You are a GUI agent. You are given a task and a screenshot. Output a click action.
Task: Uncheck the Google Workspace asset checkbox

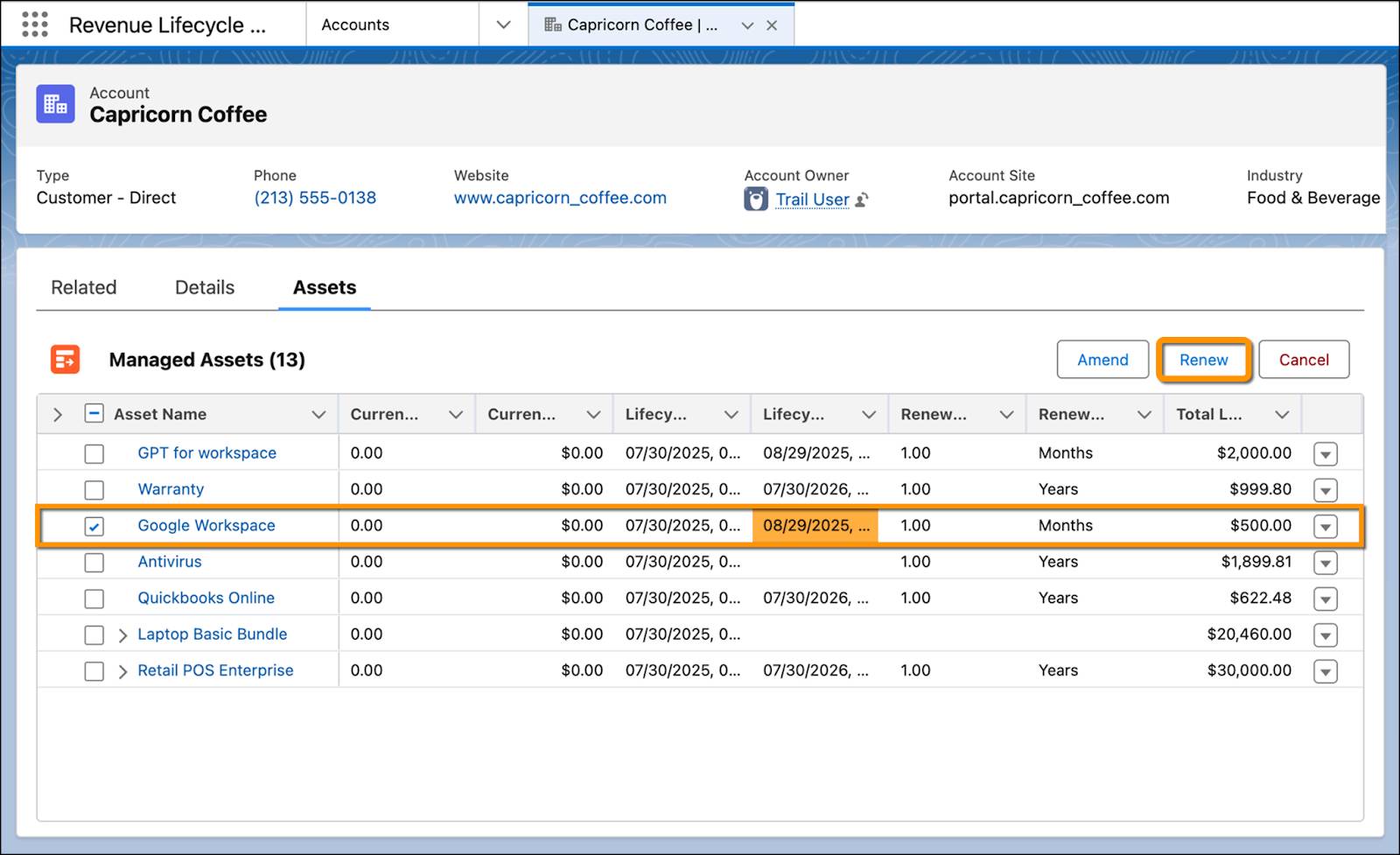click(94, 526)
